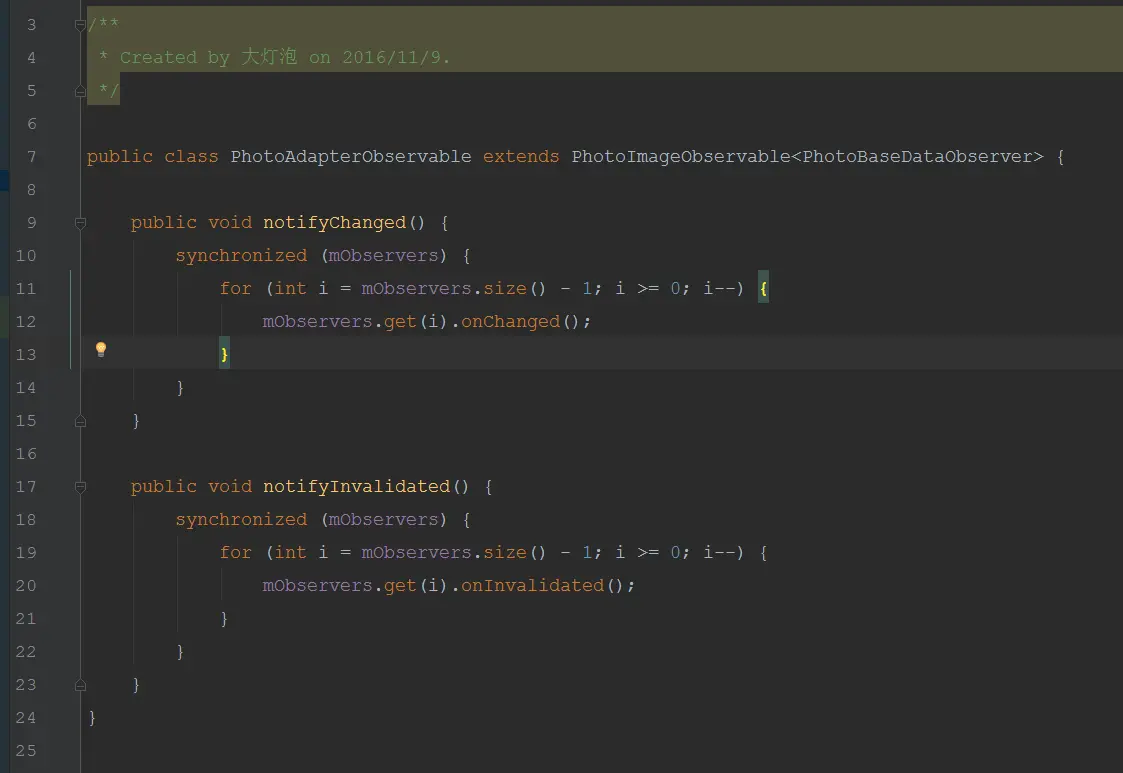Click mObservers.get on line 20
The width and height of the screenshot is (1123, 773).
339,585
